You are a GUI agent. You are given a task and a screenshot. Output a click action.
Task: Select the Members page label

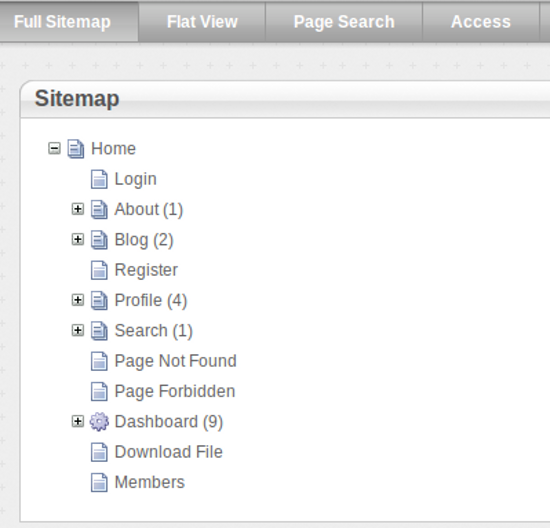150,482
